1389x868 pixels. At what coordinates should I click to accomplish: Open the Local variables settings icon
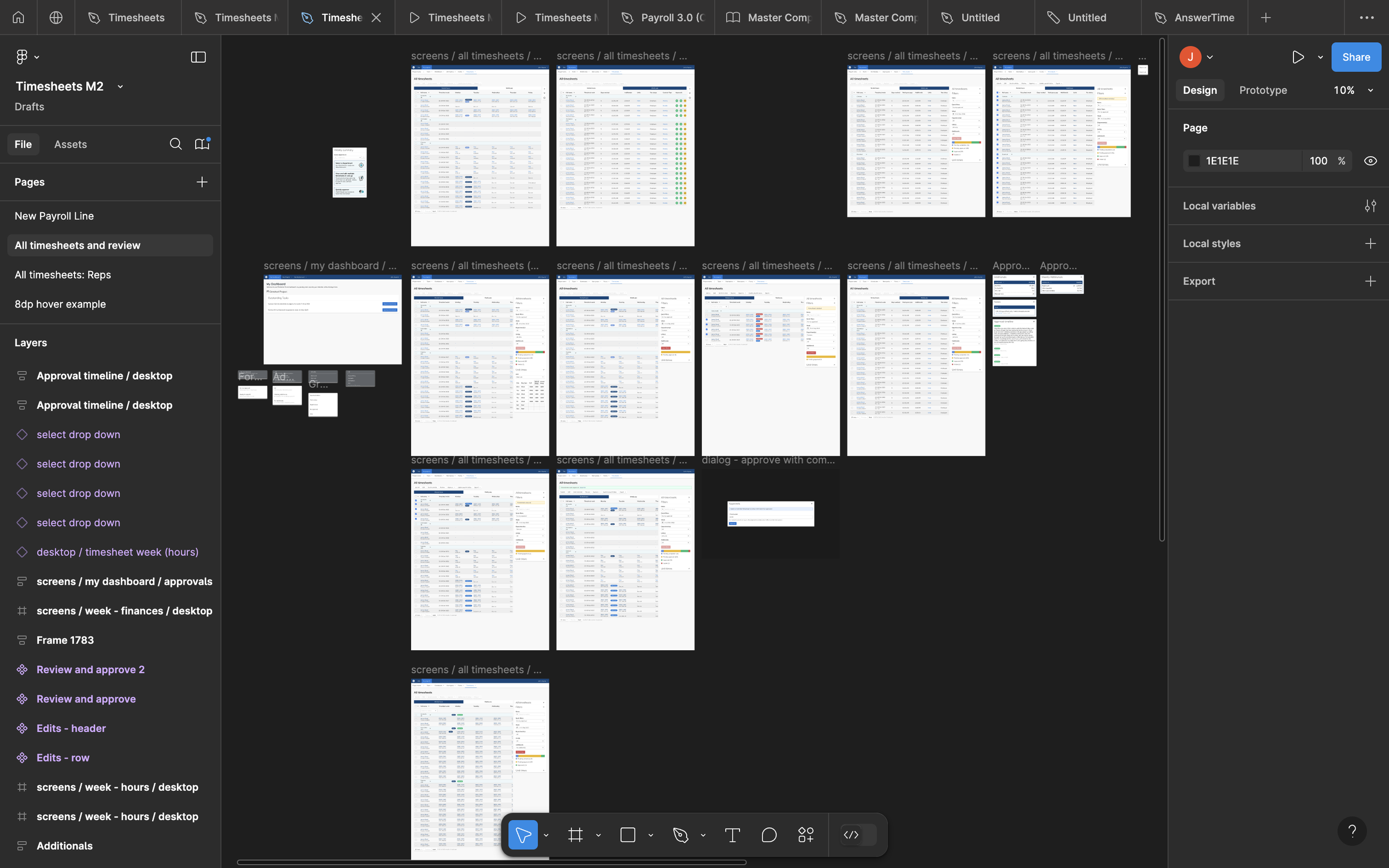pos(1370,206)
